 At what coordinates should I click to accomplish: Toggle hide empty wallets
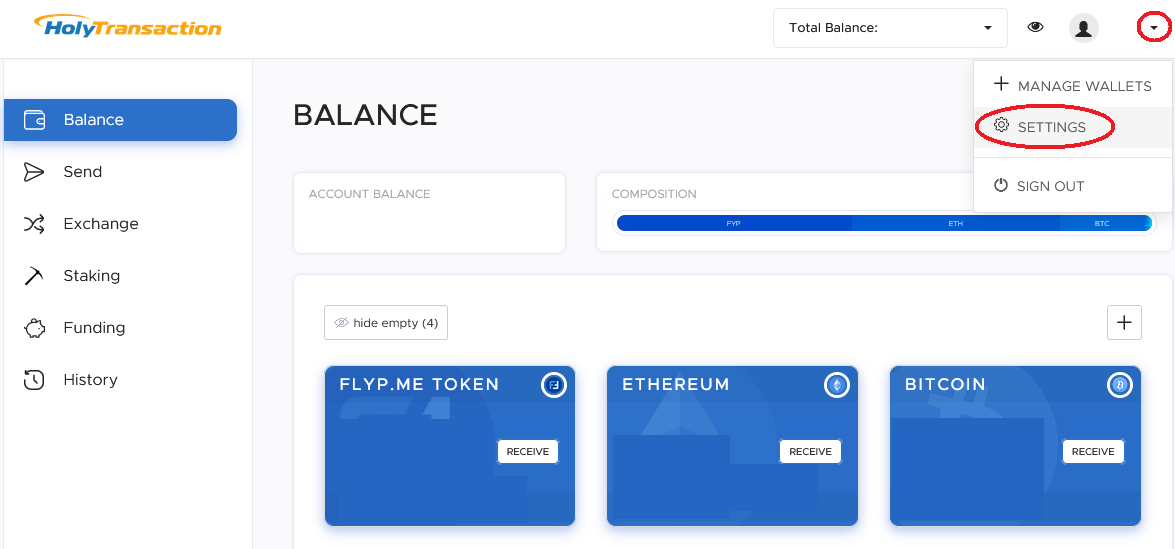pos(386,323)
